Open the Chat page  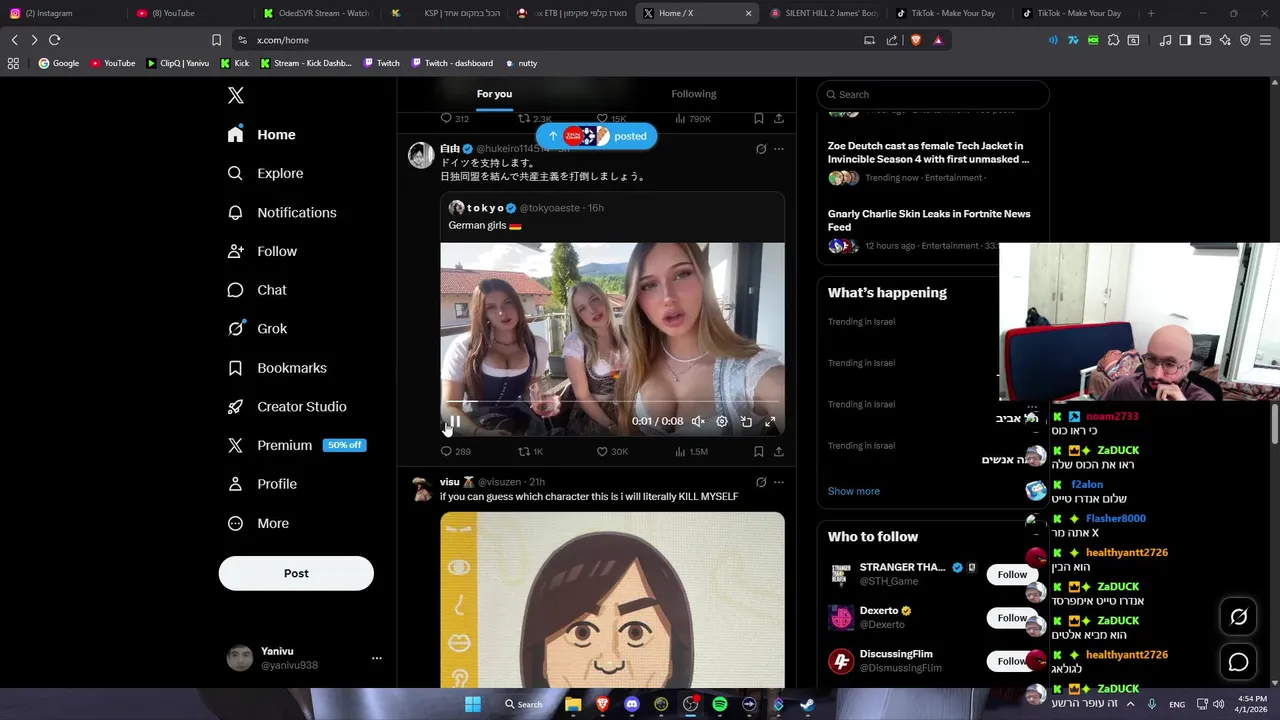pos(257,290)
